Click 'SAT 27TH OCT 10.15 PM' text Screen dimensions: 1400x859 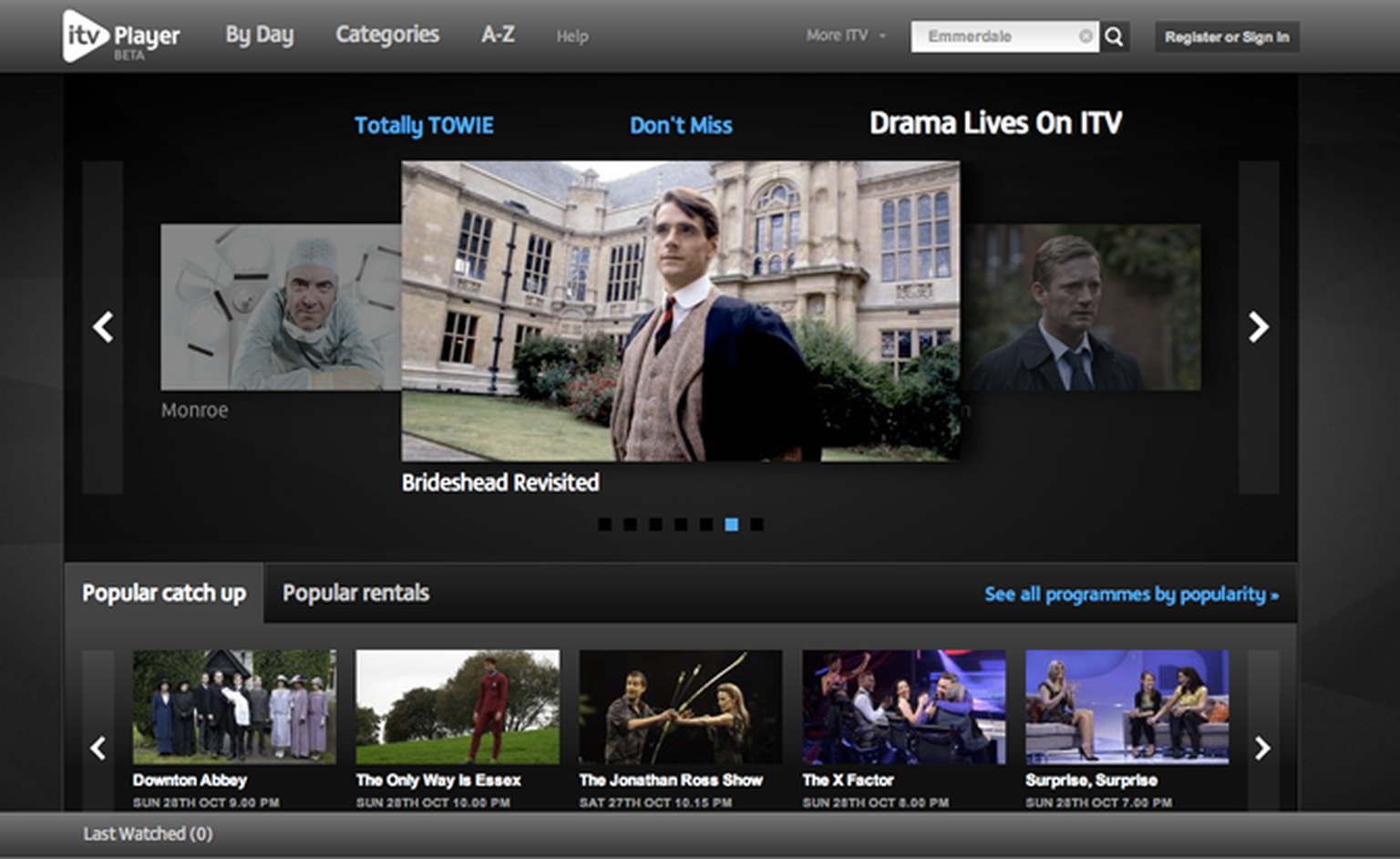(x=655, y=803)
